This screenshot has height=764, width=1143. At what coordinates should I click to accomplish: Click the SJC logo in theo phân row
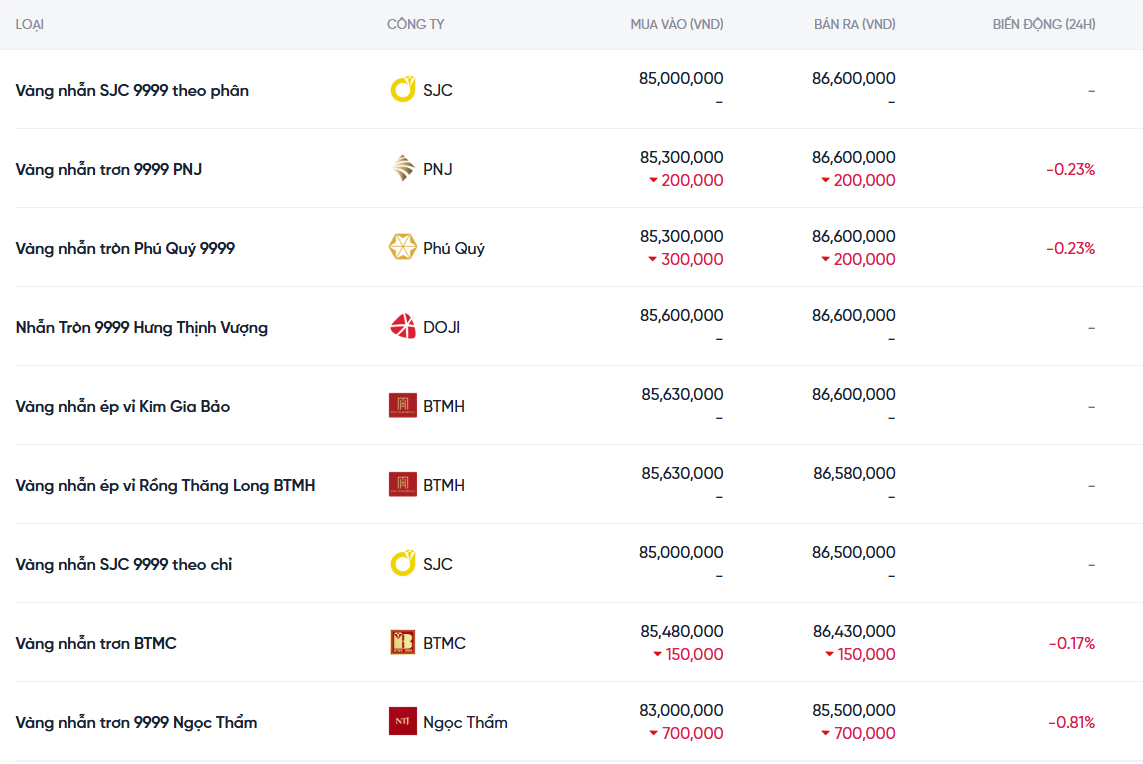click(x=402, y=90)
